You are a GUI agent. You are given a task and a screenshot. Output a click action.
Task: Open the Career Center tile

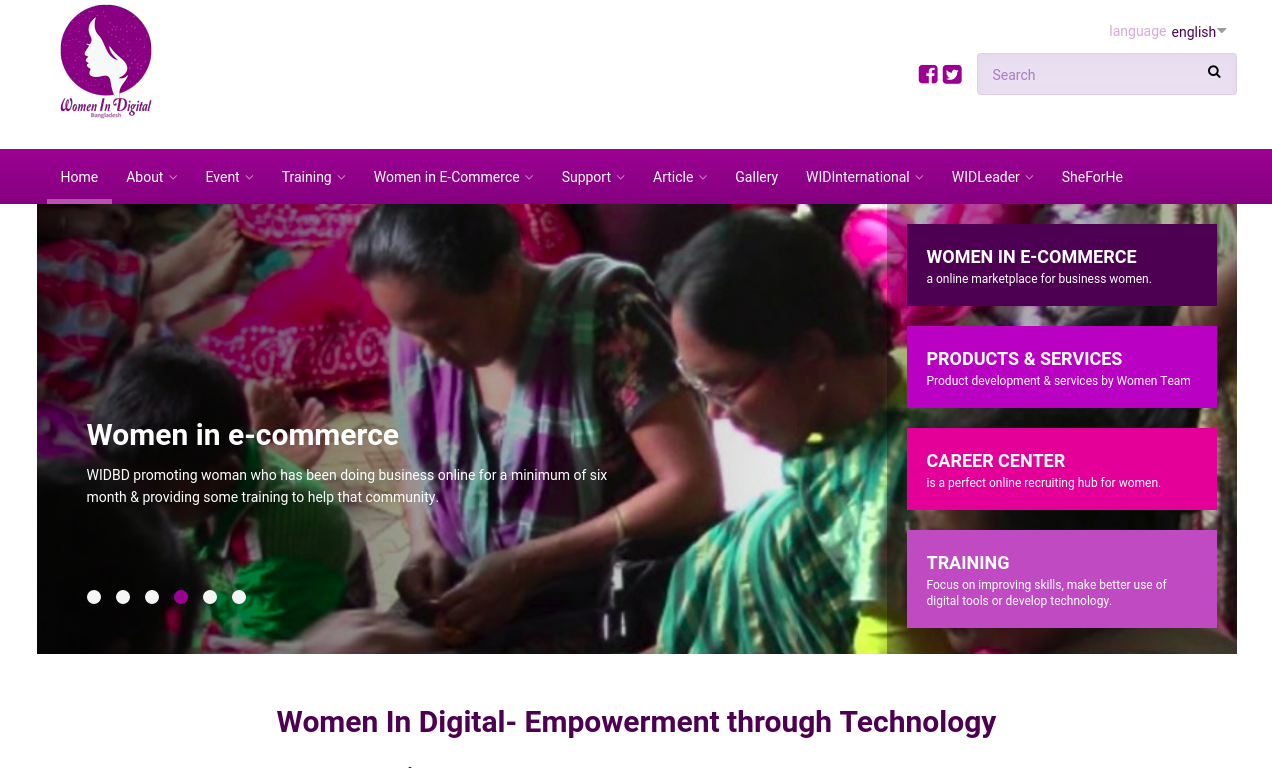click(x=1062, y=469)
